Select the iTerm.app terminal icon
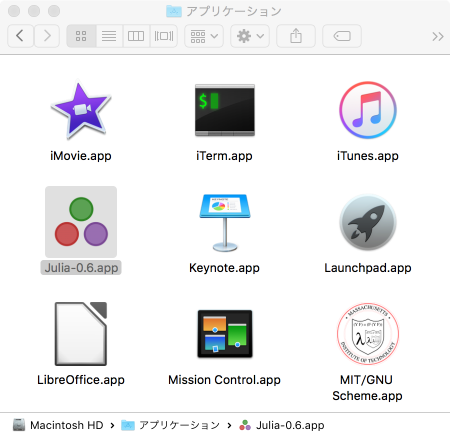Image resolution: width=450 pixels, height=436 pixels. [x=225, y=110]
